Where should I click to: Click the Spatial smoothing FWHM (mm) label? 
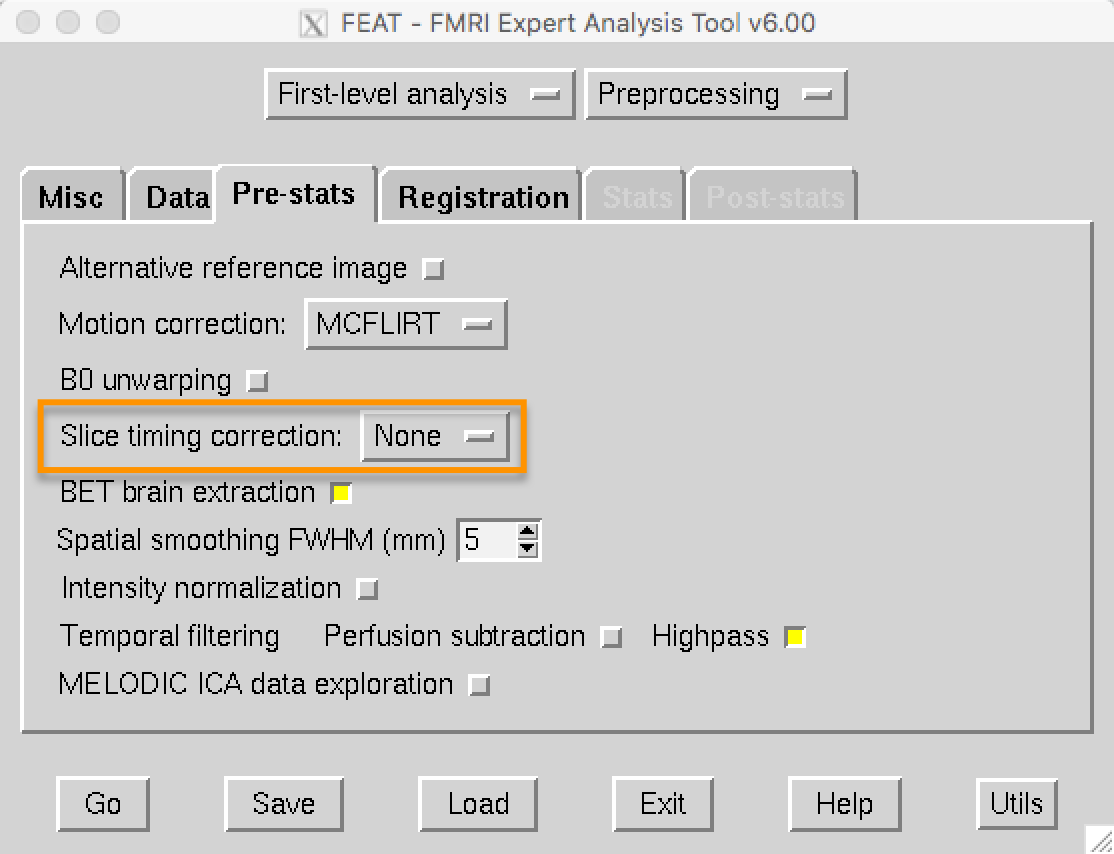point(251,541)
